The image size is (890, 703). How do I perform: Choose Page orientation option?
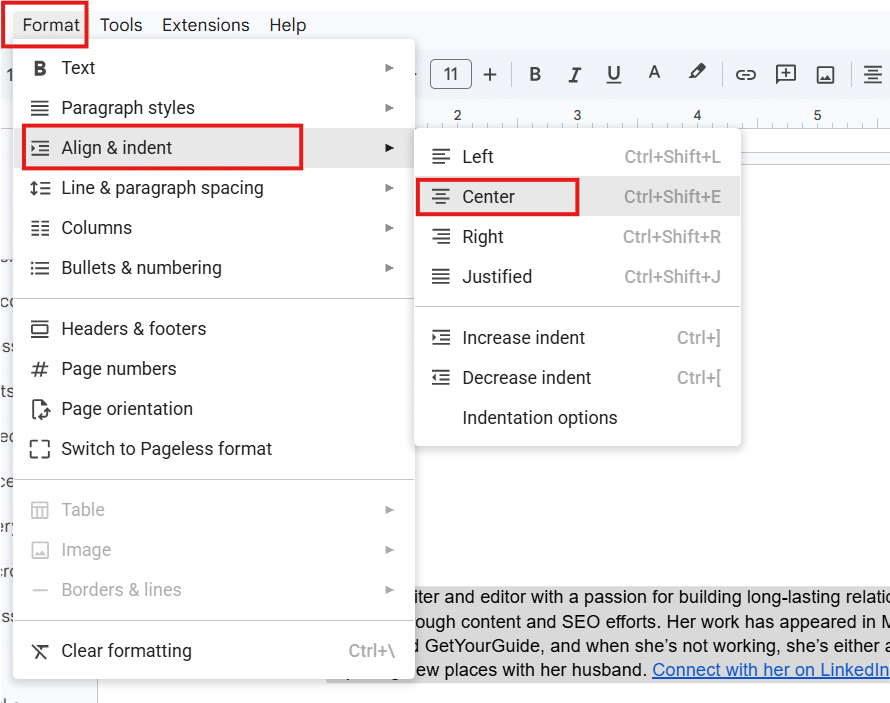[213, 409]
